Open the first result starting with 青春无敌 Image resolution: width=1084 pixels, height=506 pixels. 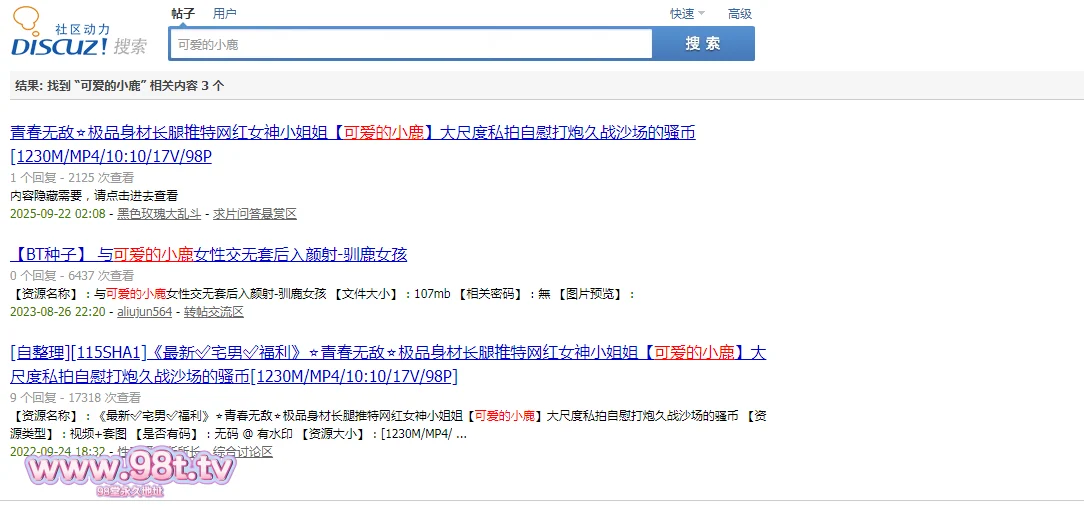click(x=352, y=133)
